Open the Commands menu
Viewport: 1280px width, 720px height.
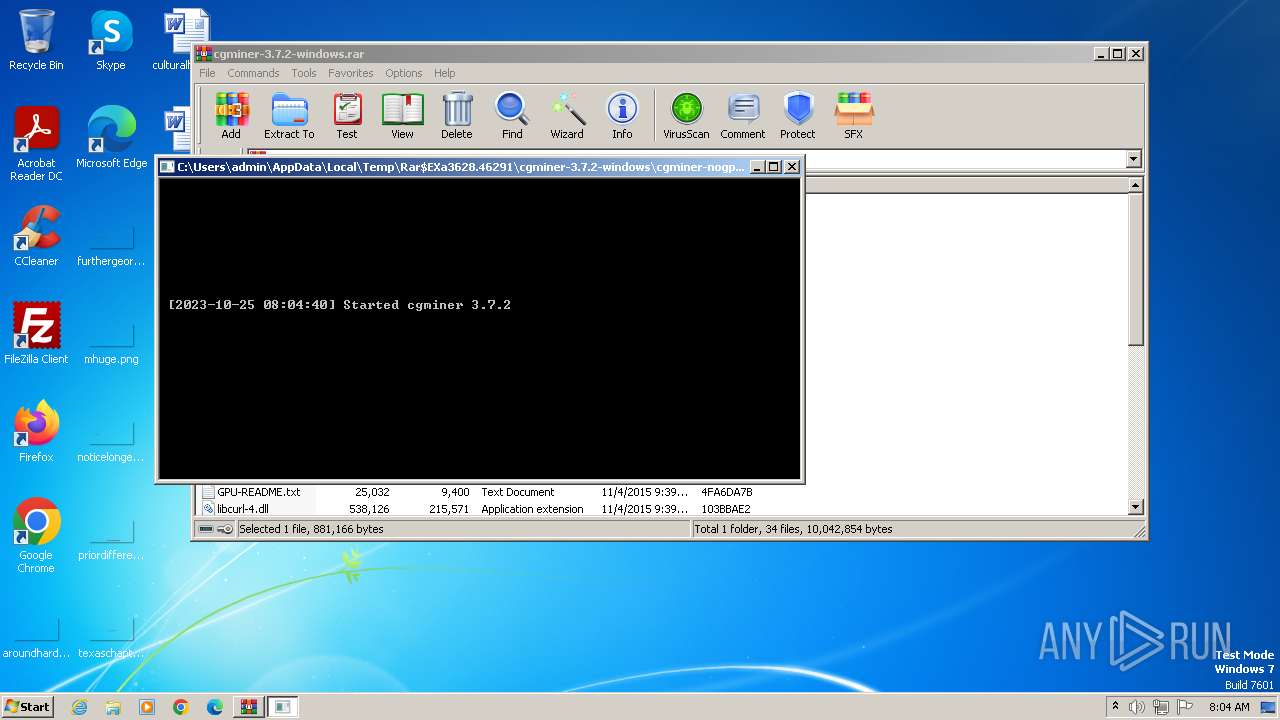click(x=253, y=73)
